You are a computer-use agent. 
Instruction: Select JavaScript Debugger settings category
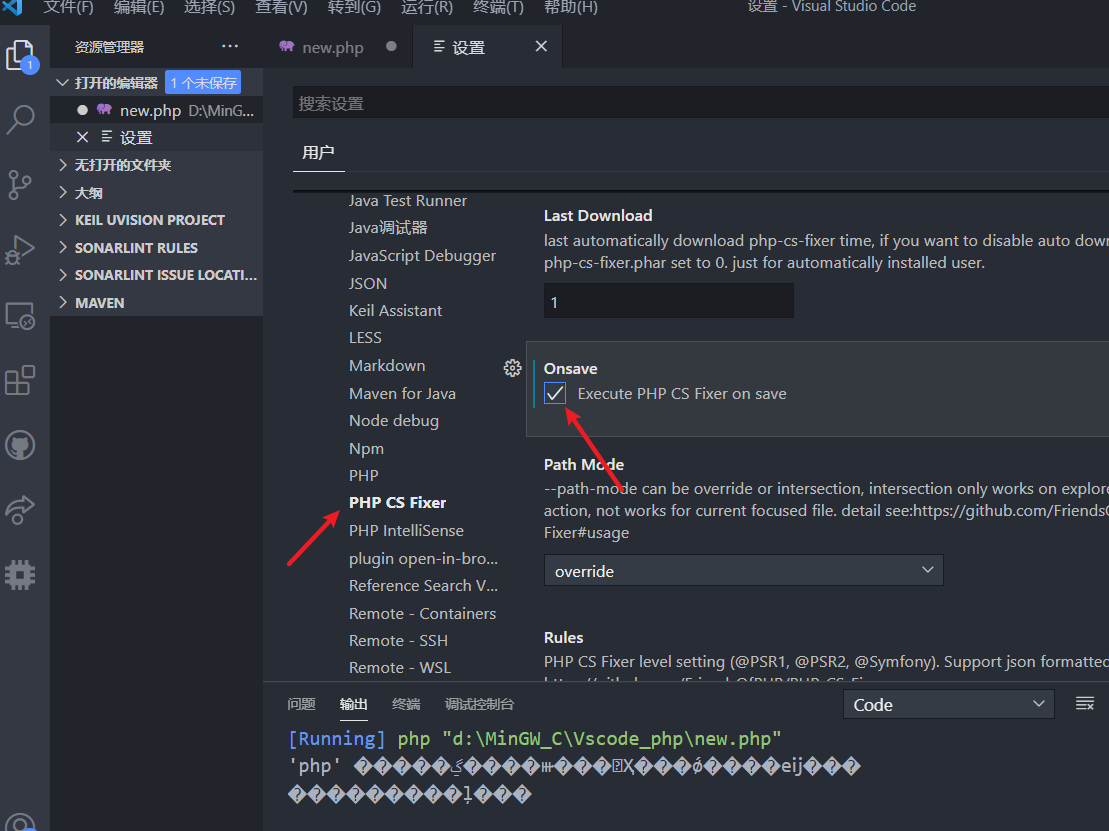(x=422, y=255)
